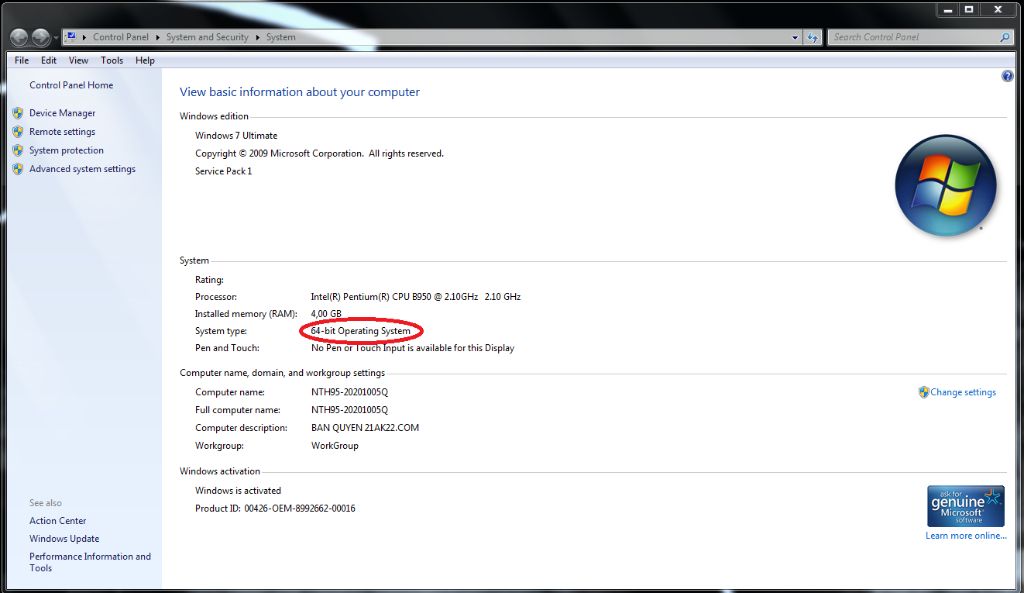Click the Forward navigation arrow button
Screen dimensions: 1024x593
tap(40, 37)
